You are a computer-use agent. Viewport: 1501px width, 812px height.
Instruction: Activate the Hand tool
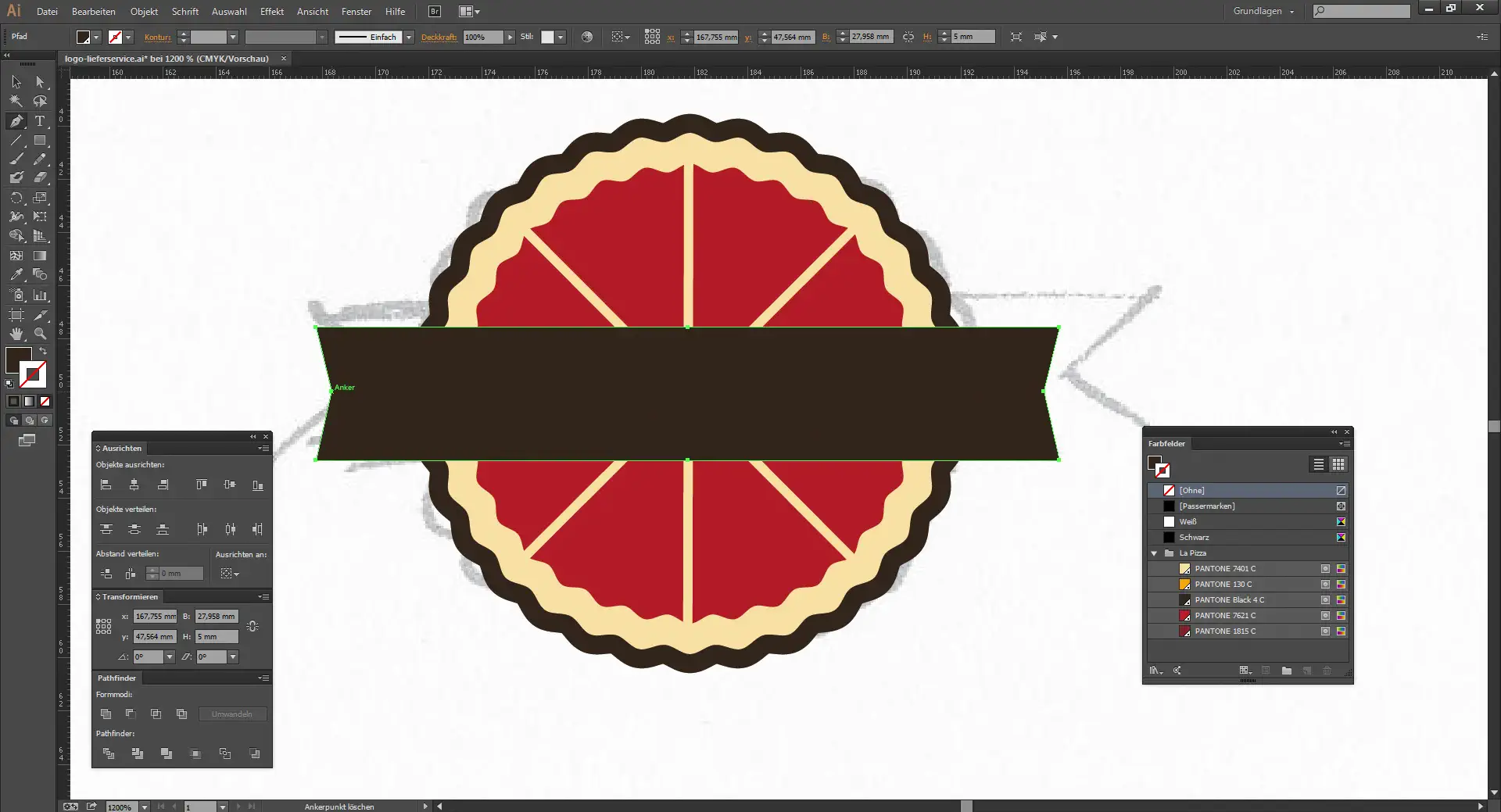pos(16,333)
